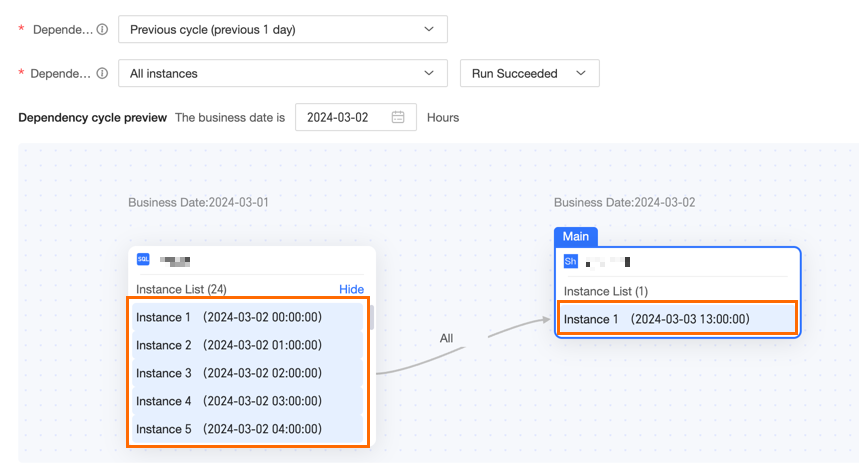Click the Instance List (24) heading

181,289
